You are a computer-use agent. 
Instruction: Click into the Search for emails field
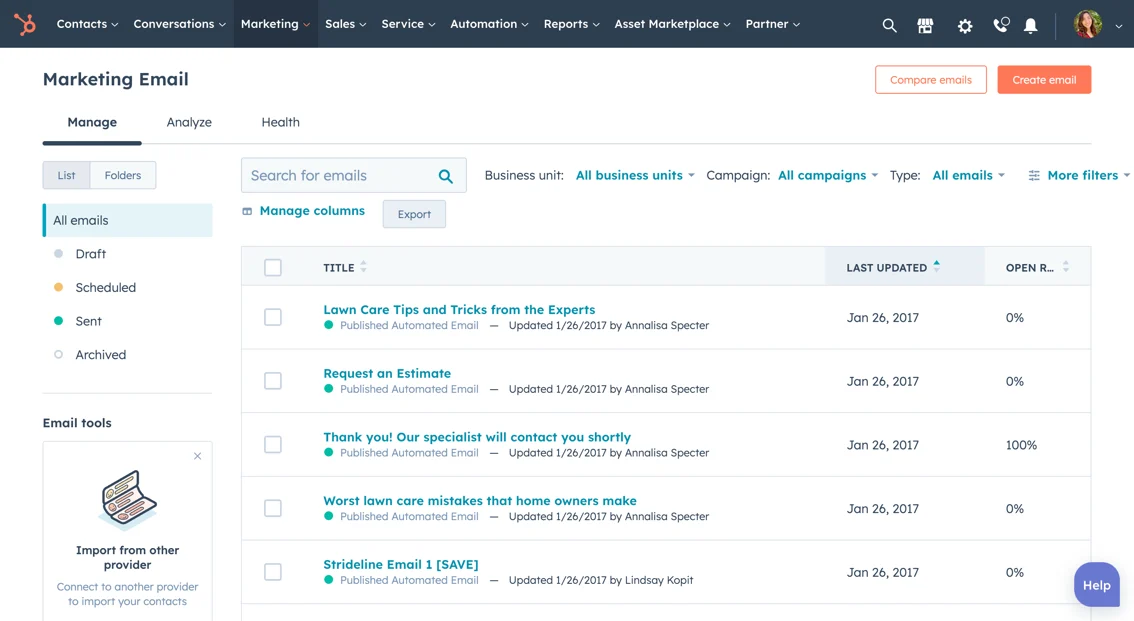(x=340, y=175)
